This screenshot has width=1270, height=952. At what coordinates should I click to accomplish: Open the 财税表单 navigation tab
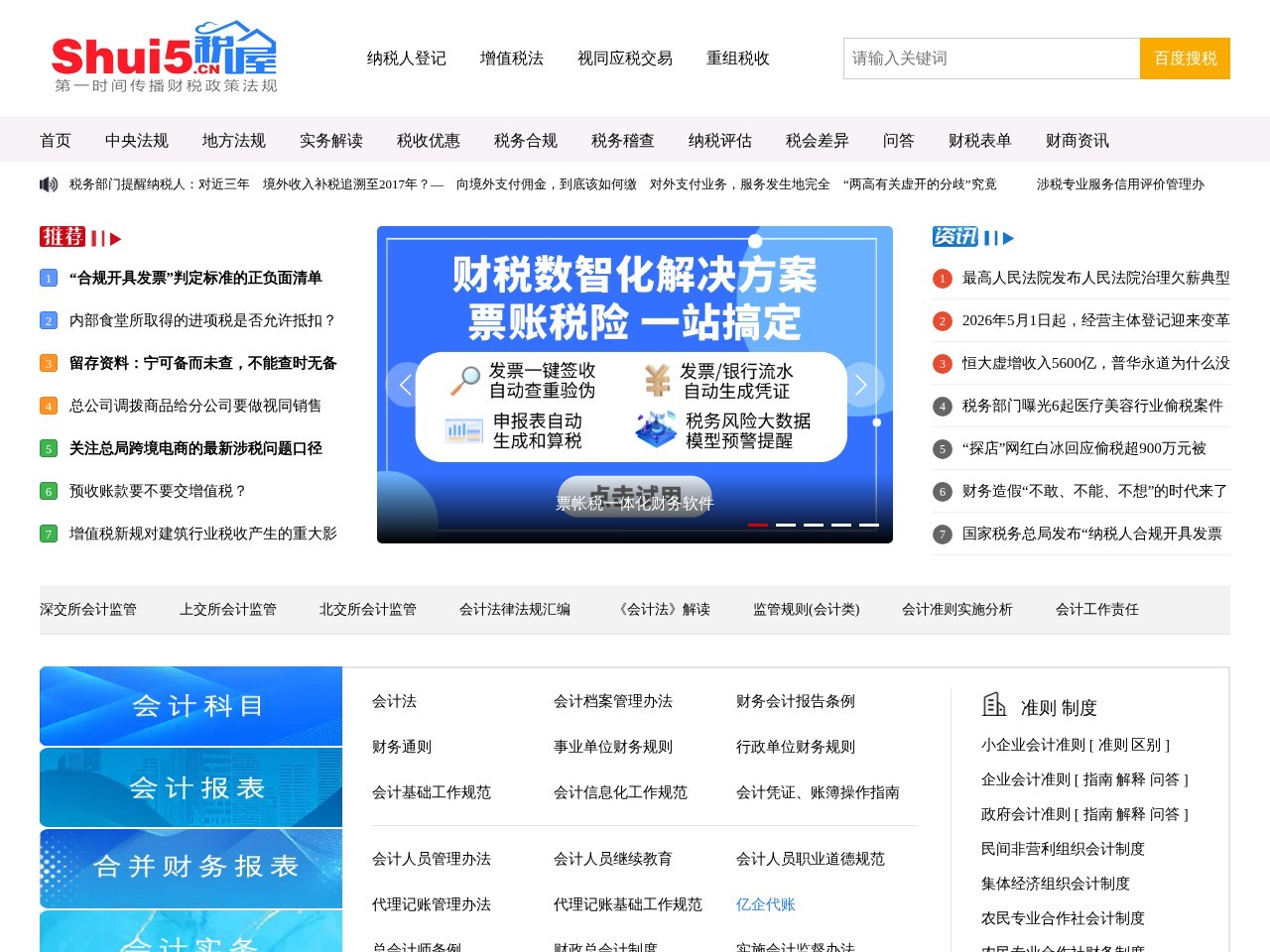point(980,141)
